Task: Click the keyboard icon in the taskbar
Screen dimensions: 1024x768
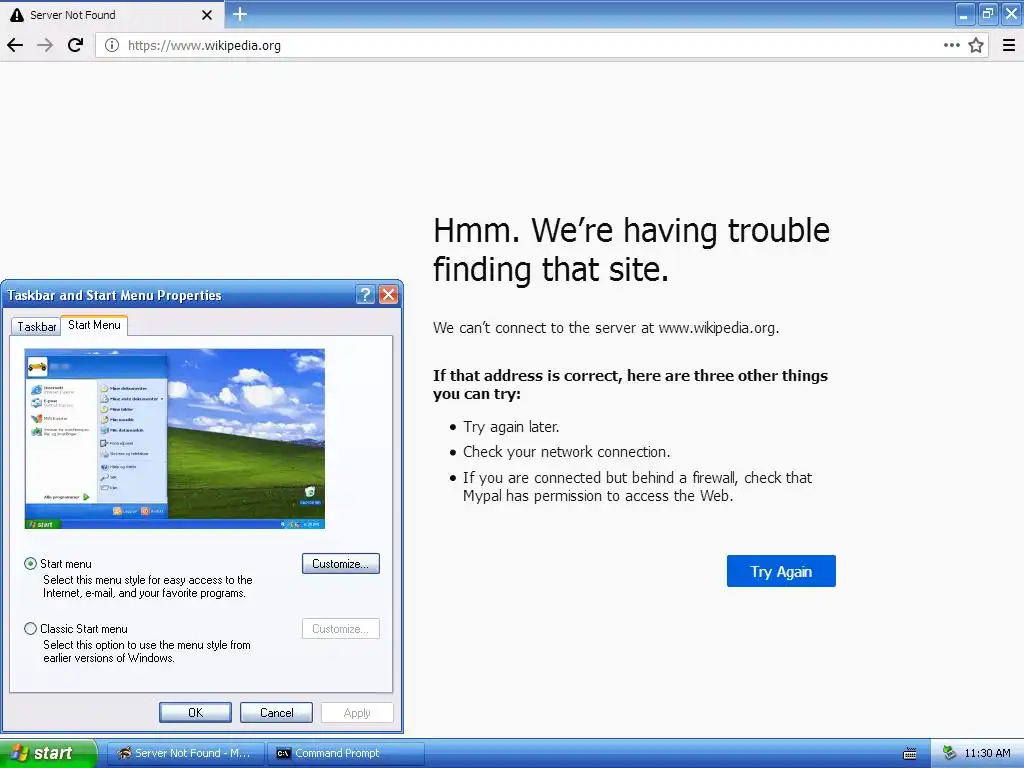Action: (x=910, y=754)
